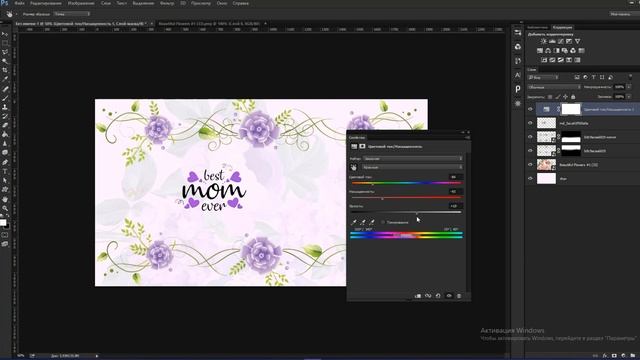Select the Hue/Saturation layer mask thumbnail
The image size is (640, 360).
tap(571, 109)
